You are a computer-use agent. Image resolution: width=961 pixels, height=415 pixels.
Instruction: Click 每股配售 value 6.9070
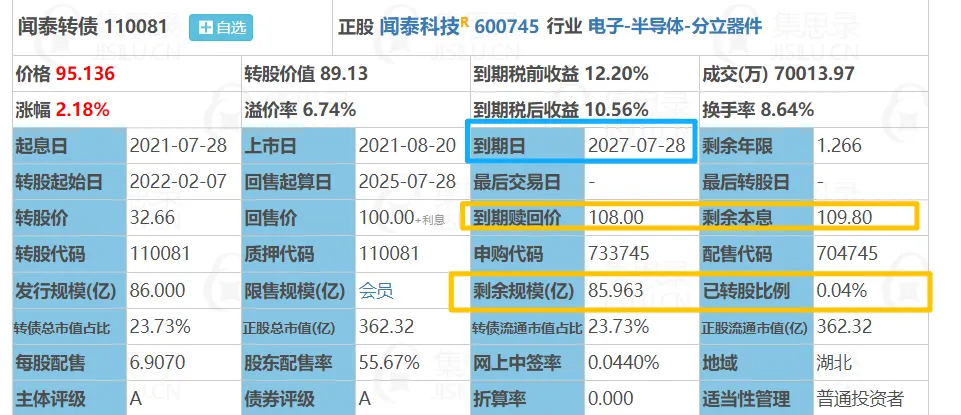click(158, 362)
